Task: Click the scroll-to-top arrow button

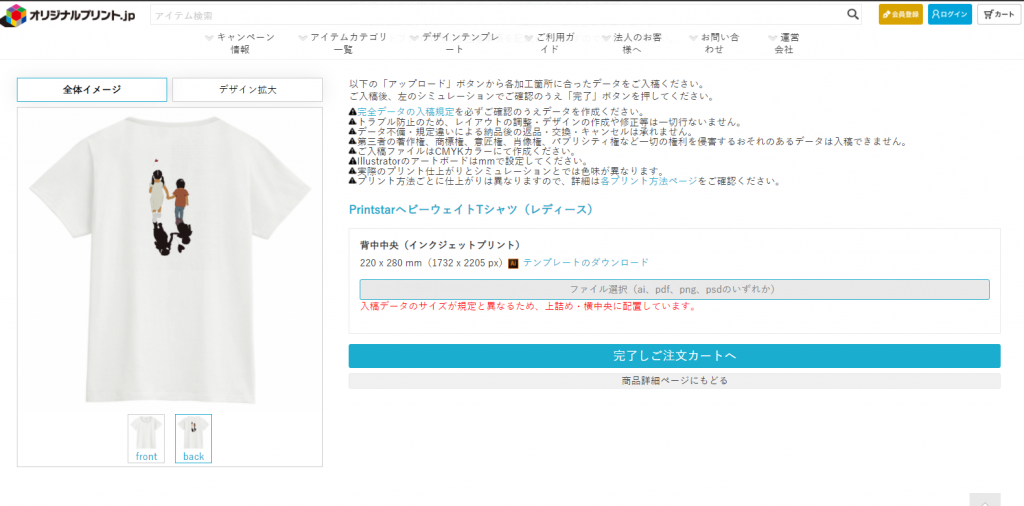Action: pyautogui.click(x=985, y=499)
